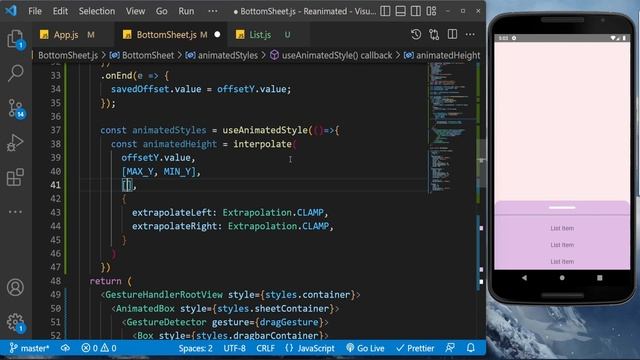The width and height of the screenshot is (640, 360).
Task: Open notifications bell
Action: [x=471, y=348]
